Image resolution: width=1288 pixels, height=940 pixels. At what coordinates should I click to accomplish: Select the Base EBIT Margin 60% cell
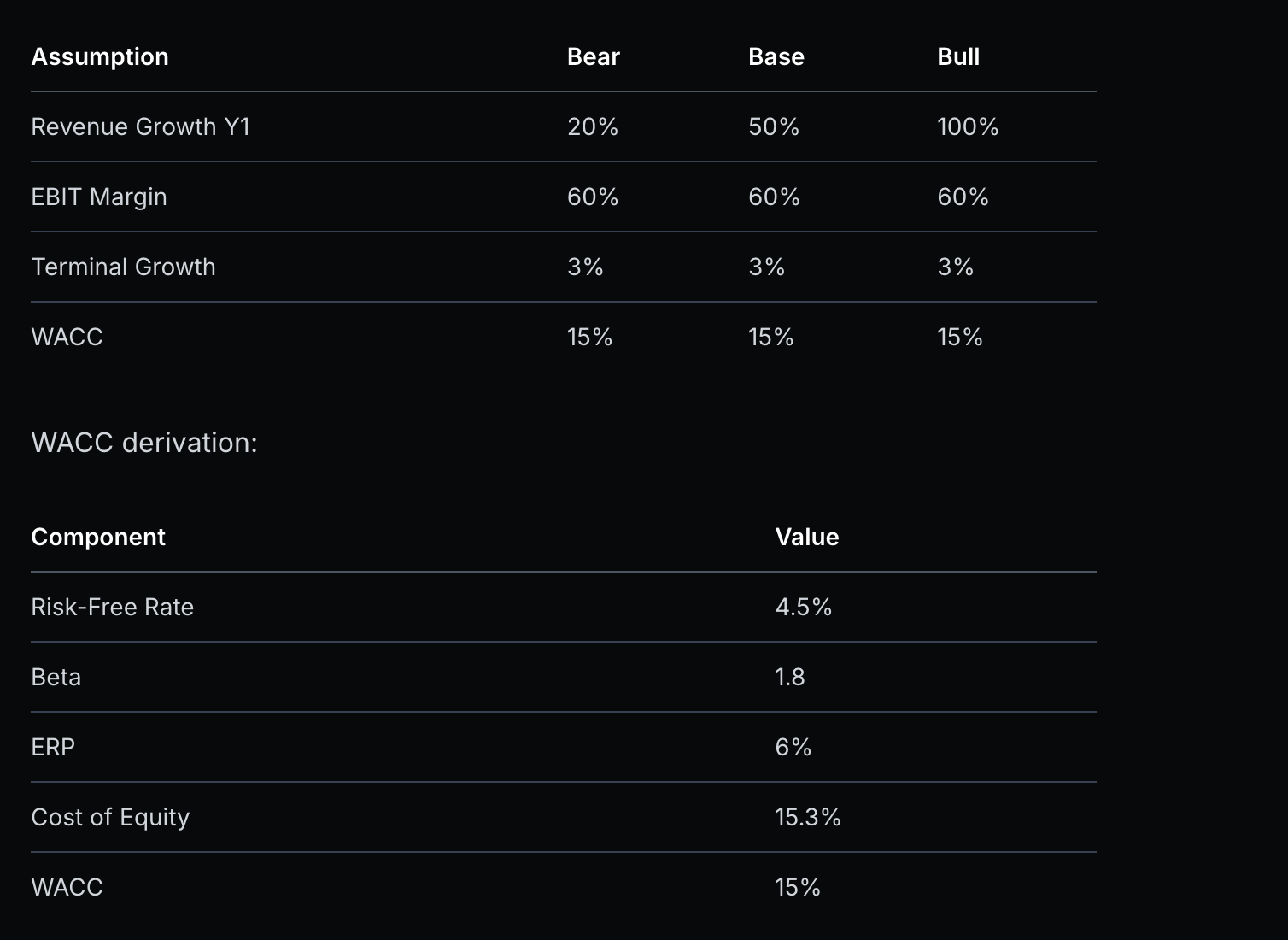tap(773, 197)
